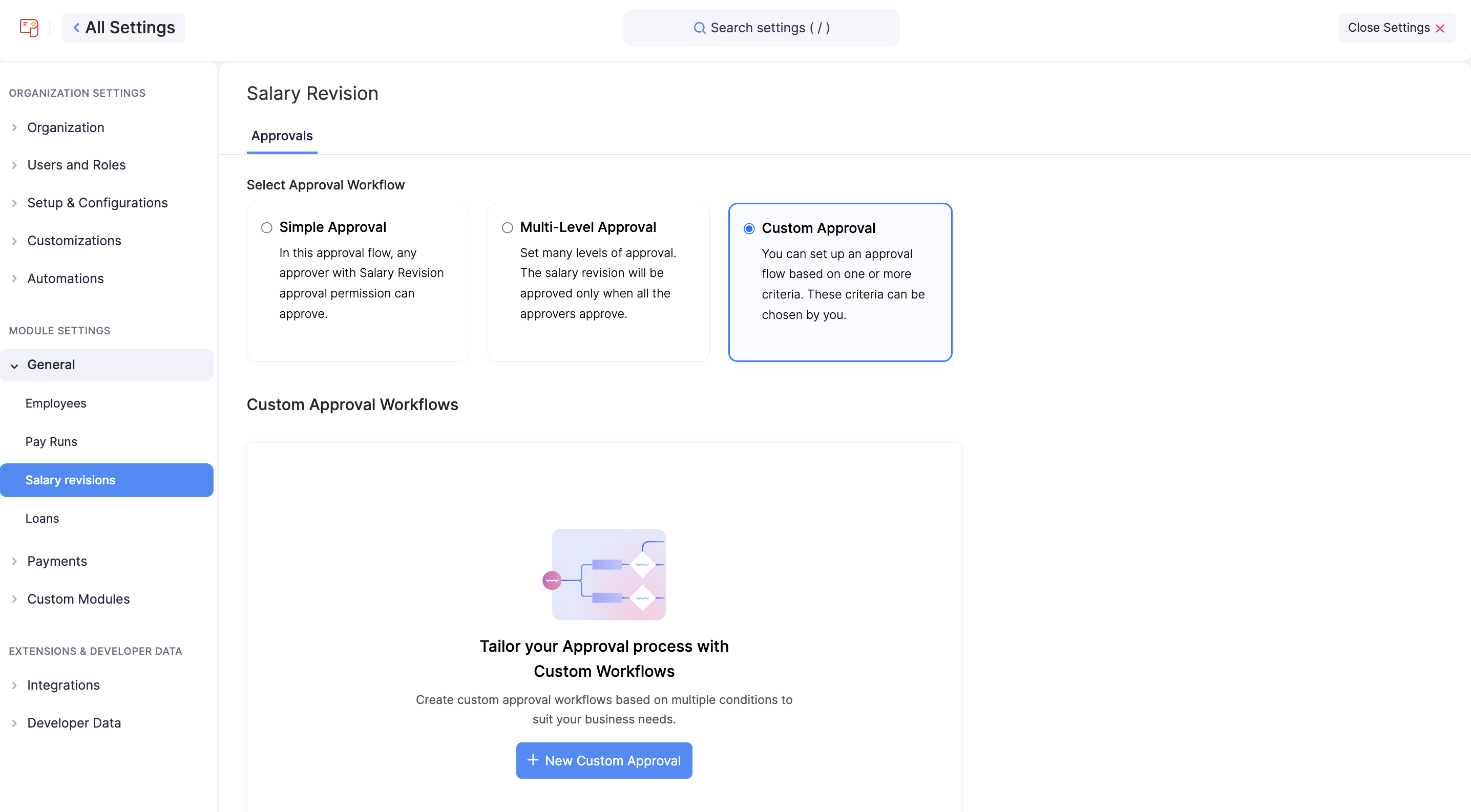The width and height of the screenshot is (1471, 812).
Task: Click the red X close icon
Action: point(1440,29)
